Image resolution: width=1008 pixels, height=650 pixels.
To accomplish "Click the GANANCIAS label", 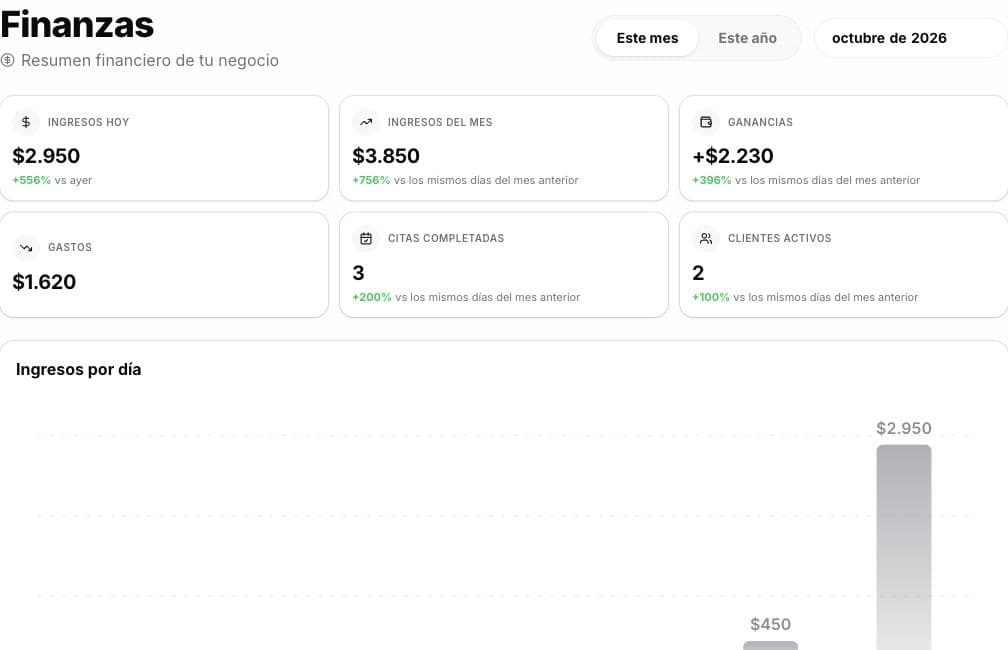I will click(x=760, y=122).
